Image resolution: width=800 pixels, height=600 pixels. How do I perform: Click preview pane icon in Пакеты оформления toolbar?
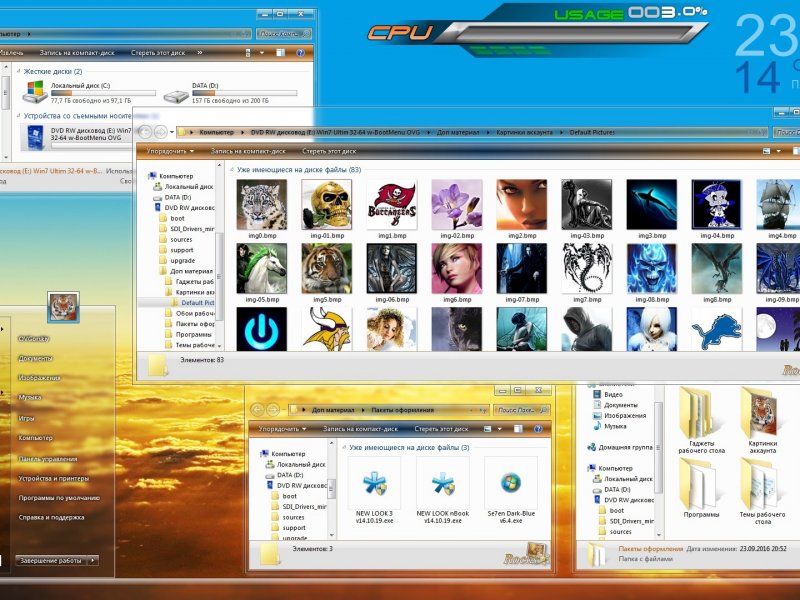pos(518,429)
